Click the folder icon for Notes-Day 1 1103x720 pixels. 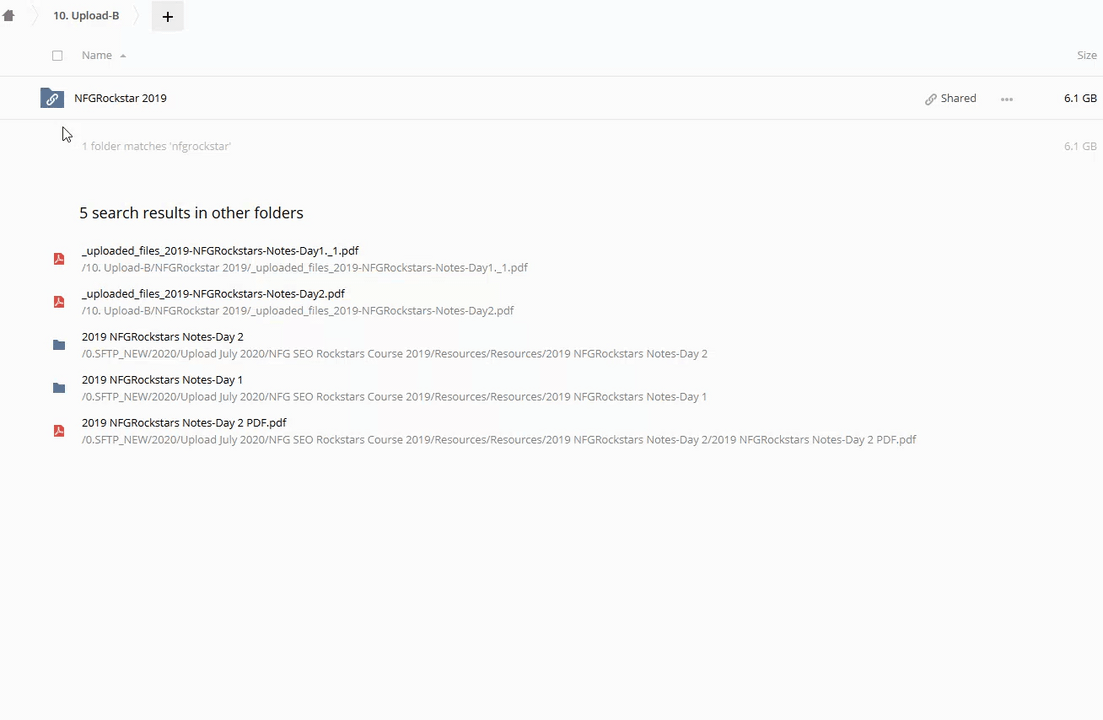[59, 388]
